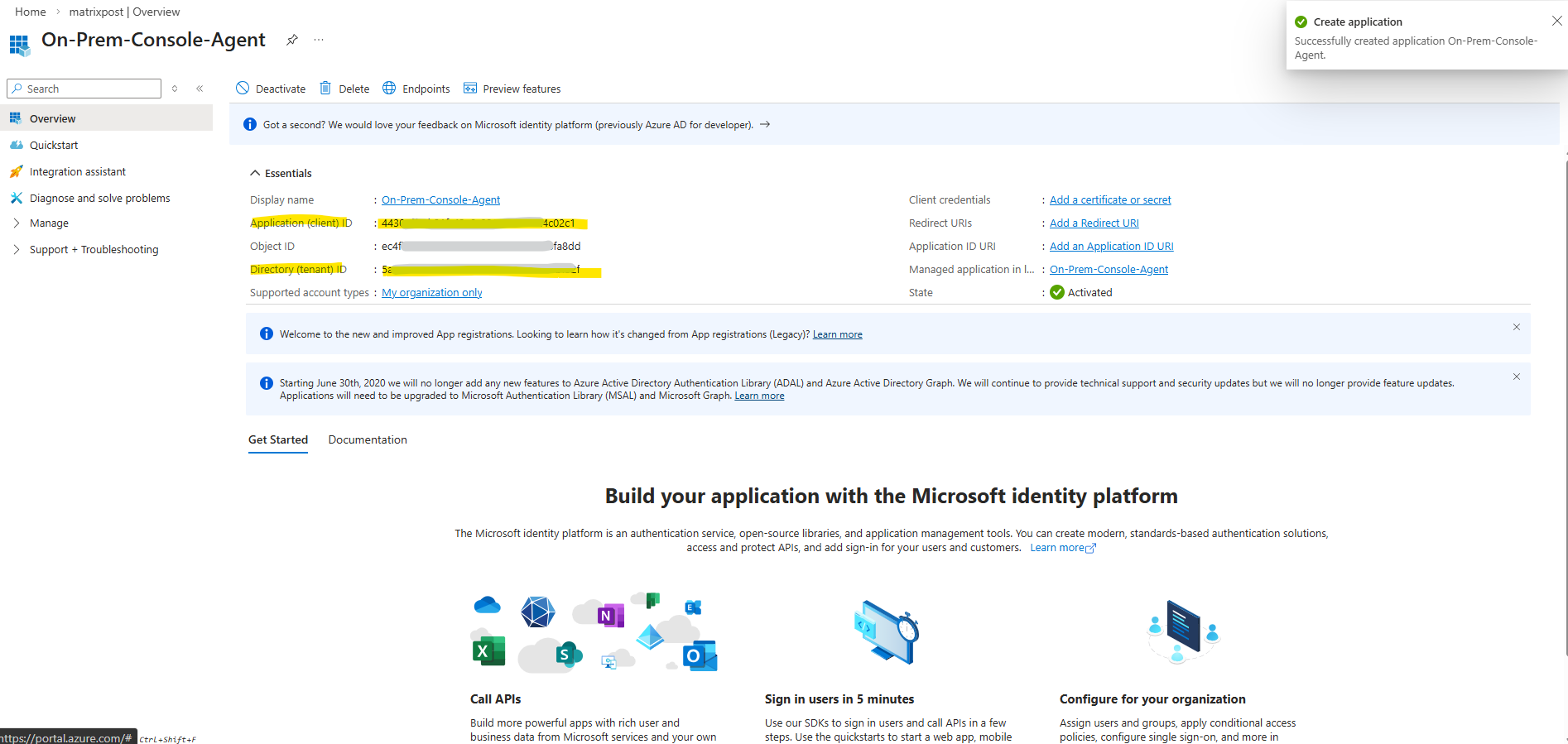
Task: Open Integration assistant in sidebar
Action: pos(78,171)
